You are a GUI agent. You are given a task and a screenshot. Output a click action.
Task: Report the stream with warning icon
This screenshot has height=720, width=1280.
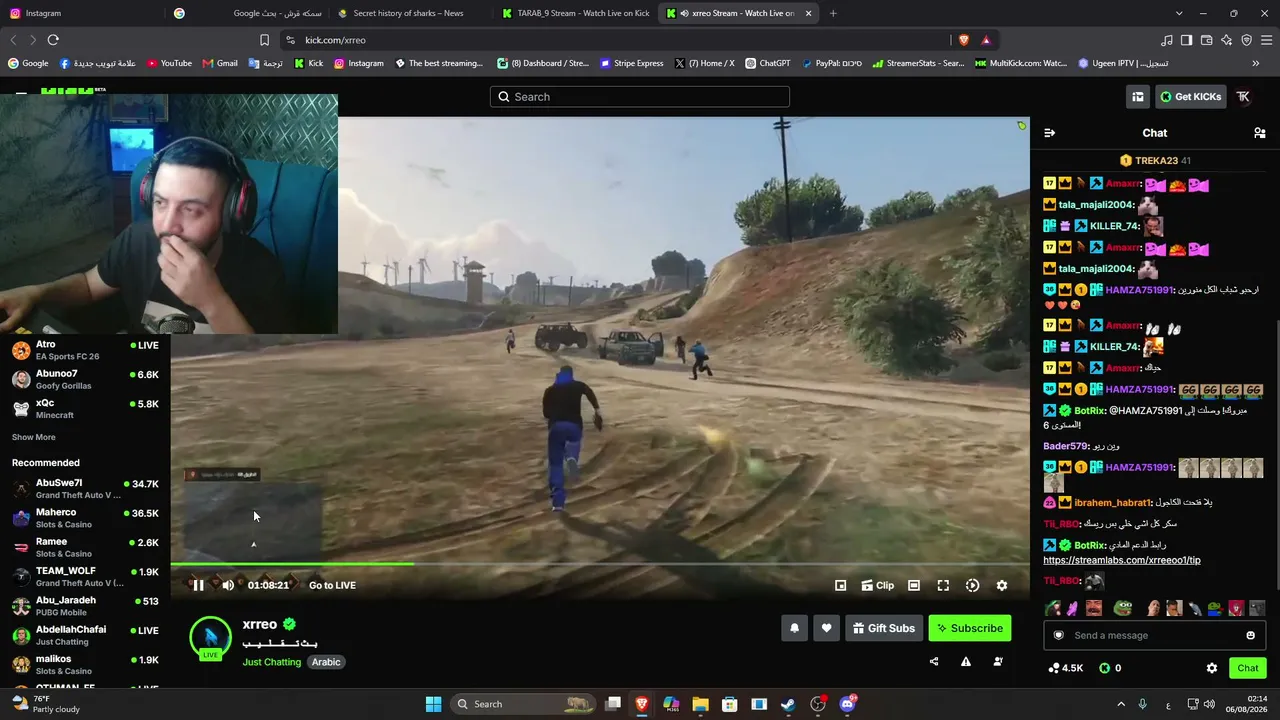click(x=966, y=661)
